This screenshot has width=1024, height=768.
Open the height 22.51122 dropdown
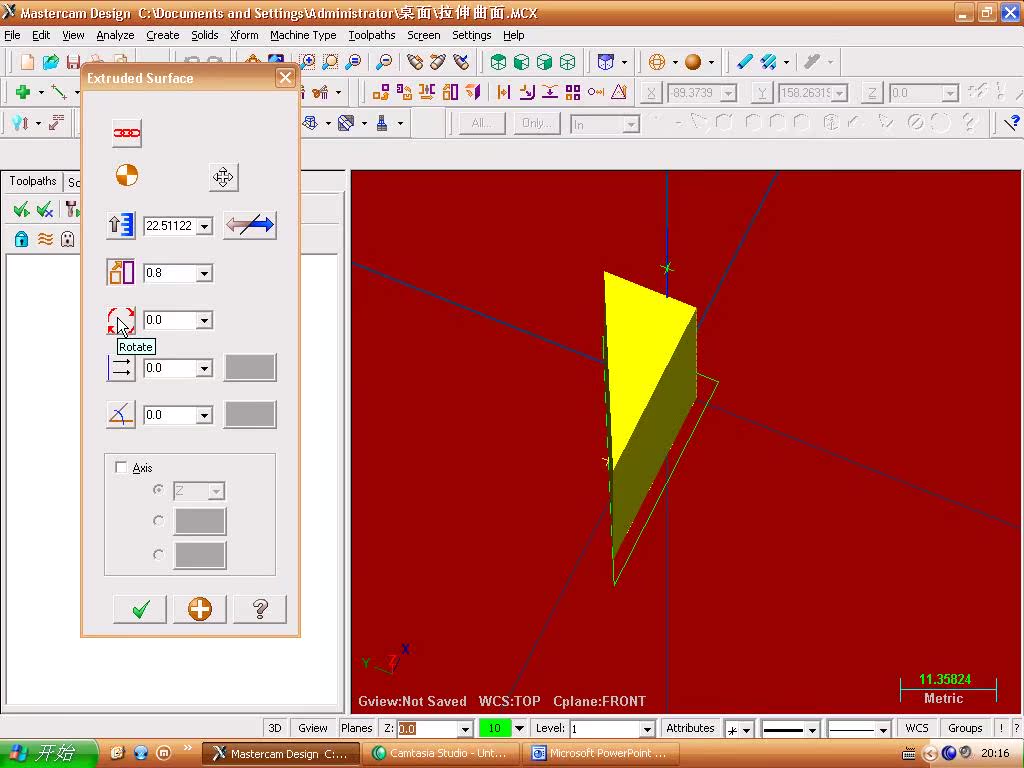click(204, 226)
